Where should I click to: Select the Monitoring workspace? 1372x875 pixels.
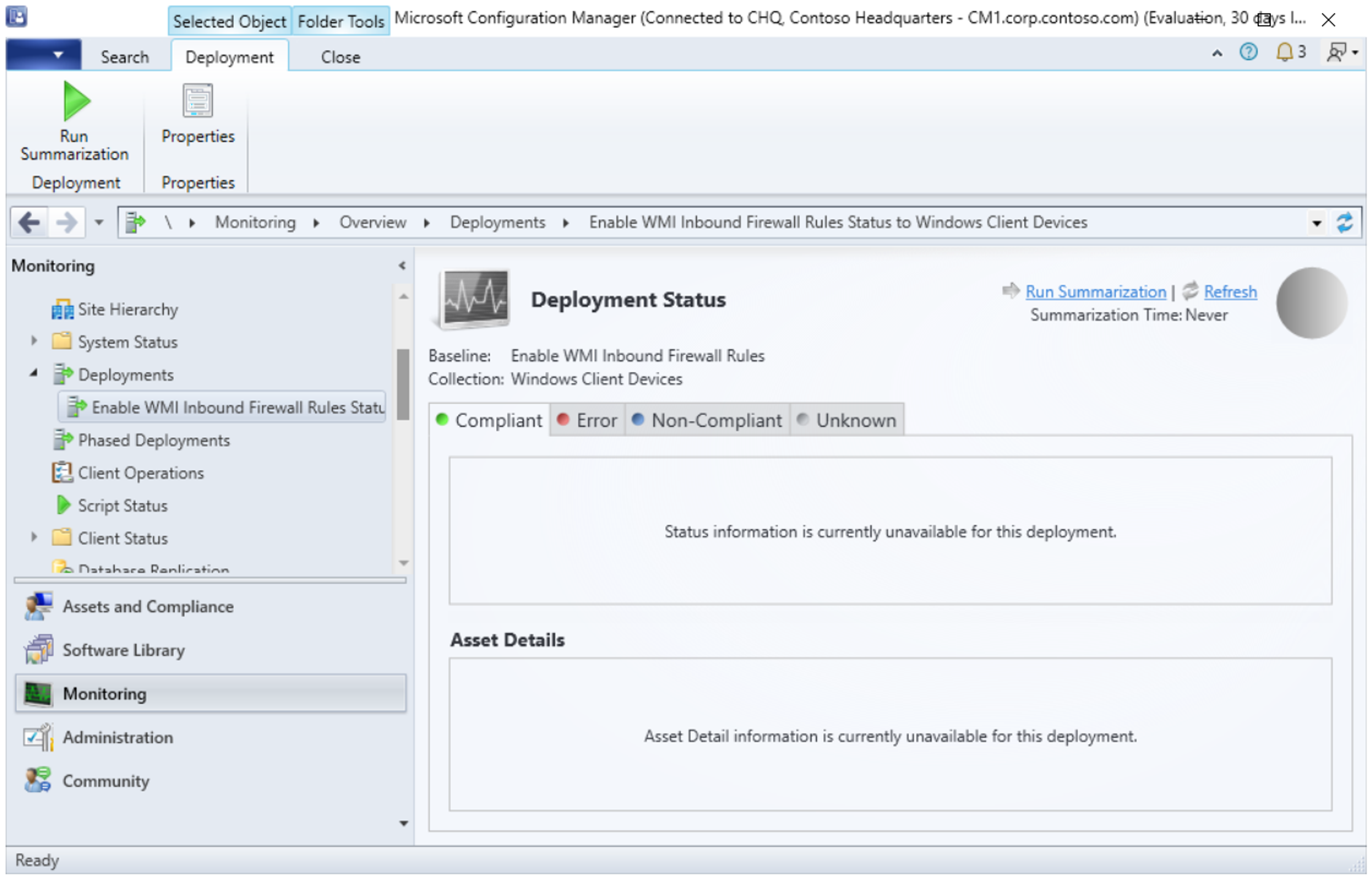[x=210, y=694]
